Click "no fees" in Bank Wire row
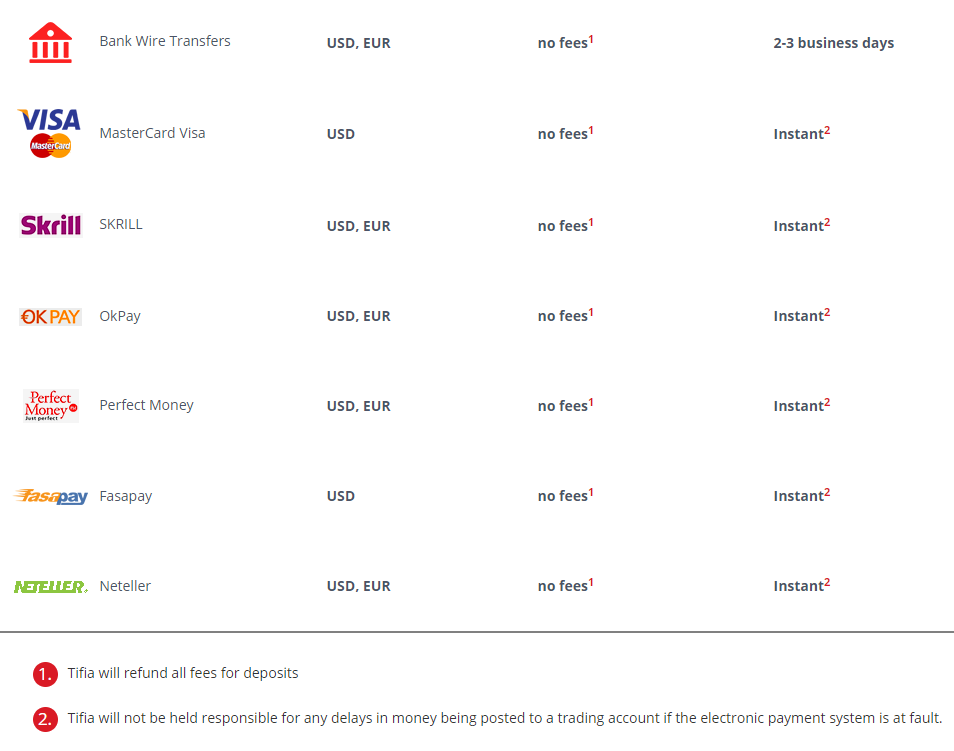The height and width of the screenshot is (751, 954). (x=564, y=43)
